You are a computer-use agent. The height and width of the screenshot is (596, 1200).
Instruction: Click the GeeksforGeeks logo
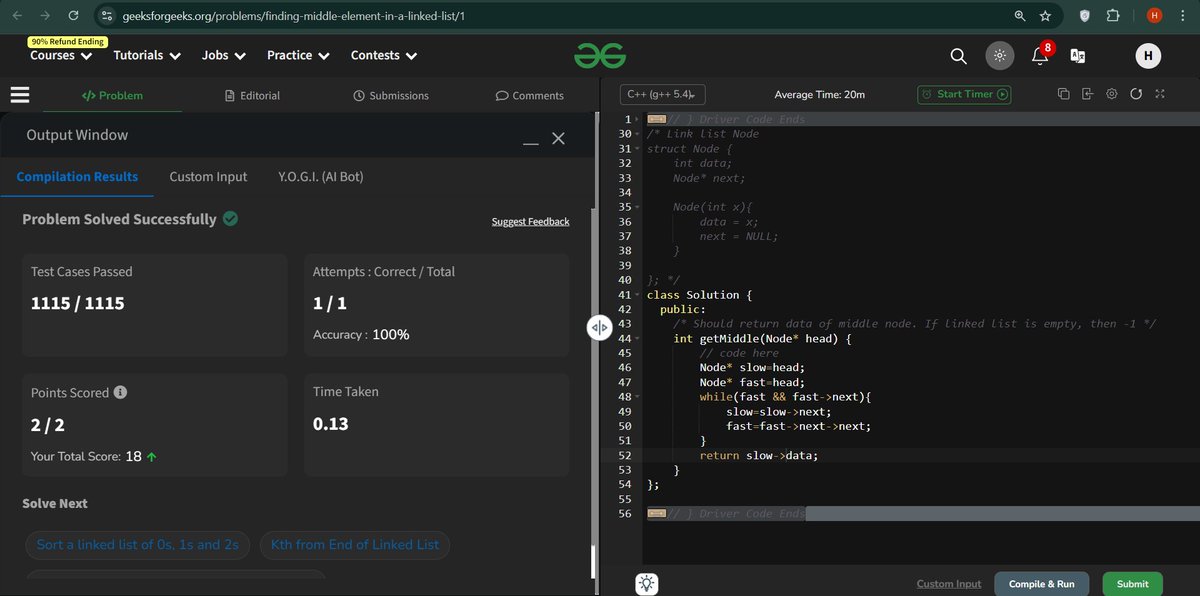(x=600, y=56)
